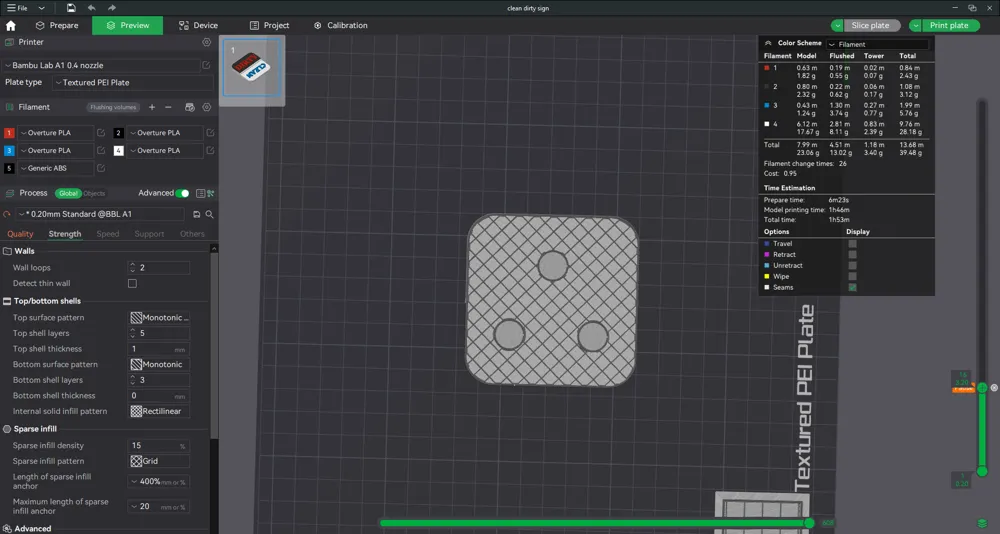Add a filament with the plus icon
Image resolution: width=1000 pixels, height=534 pixels.
pos(152,107)
